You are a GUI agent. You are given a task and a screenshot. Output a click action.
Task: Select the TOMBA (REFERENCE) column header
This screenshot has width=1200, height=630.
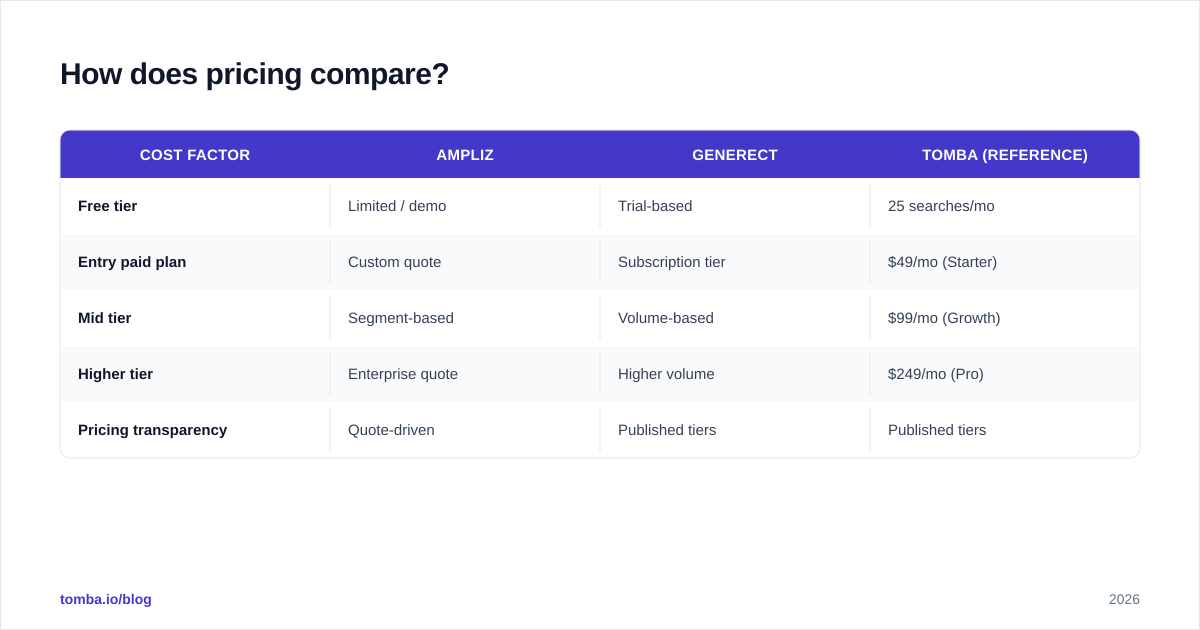[1005, 155]
